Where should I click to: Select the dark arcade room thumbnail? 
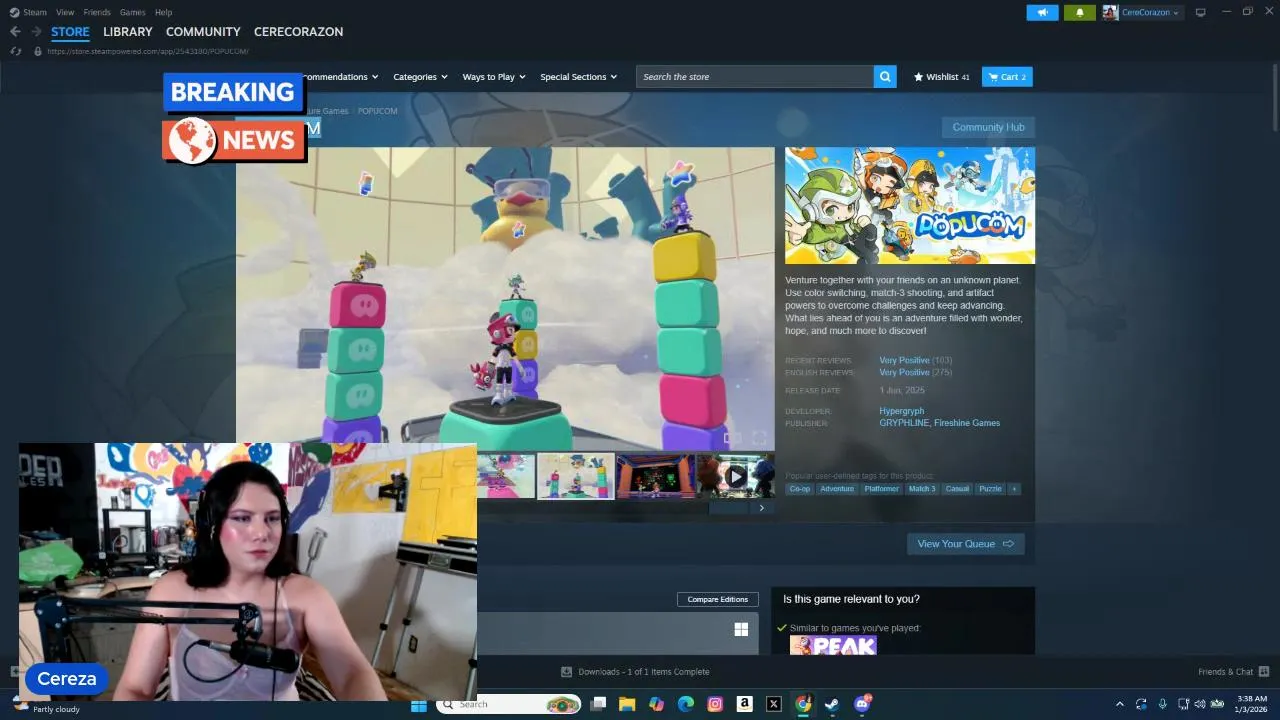pos(655,476)
